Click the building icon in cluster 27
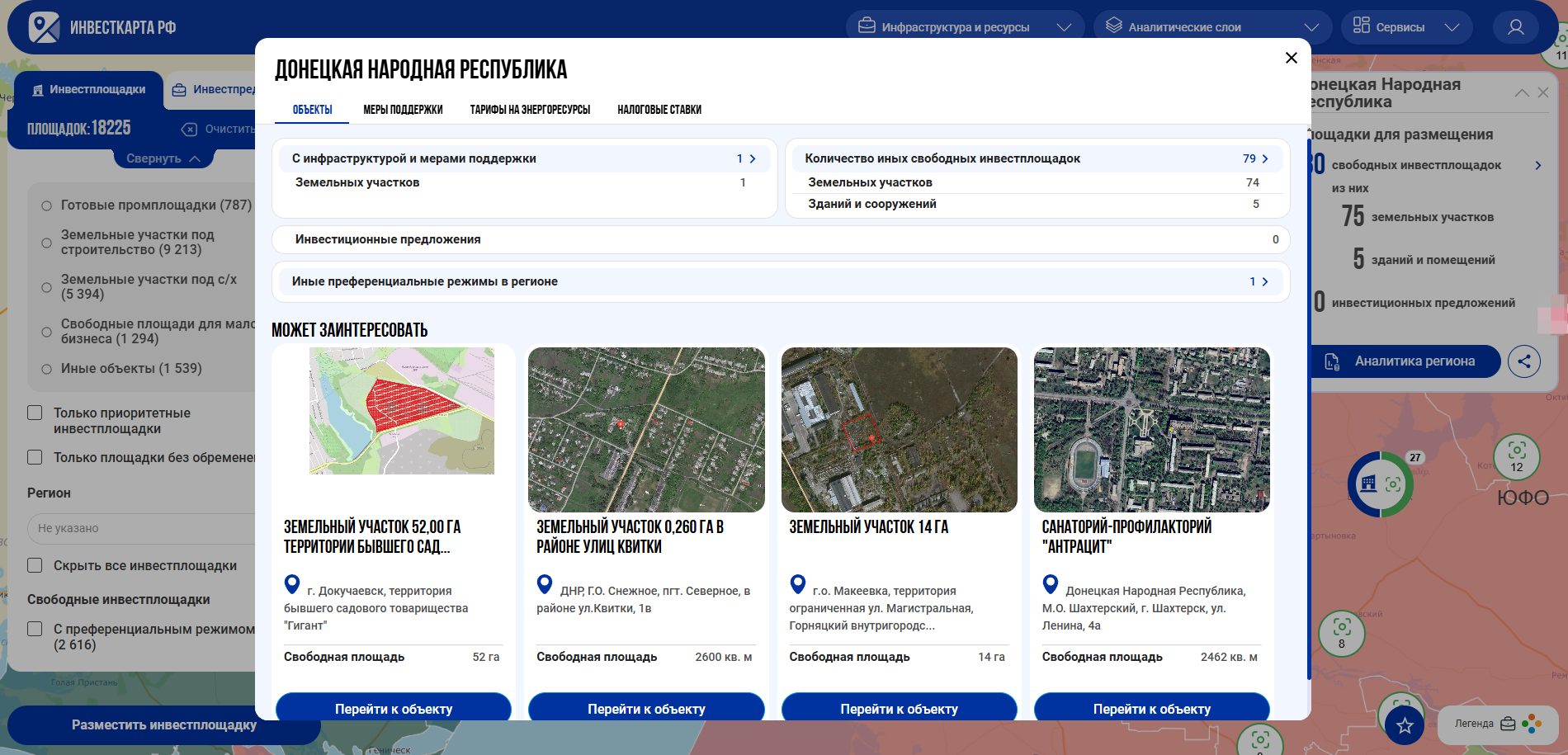1568x755 pixels. point(1368,484)
